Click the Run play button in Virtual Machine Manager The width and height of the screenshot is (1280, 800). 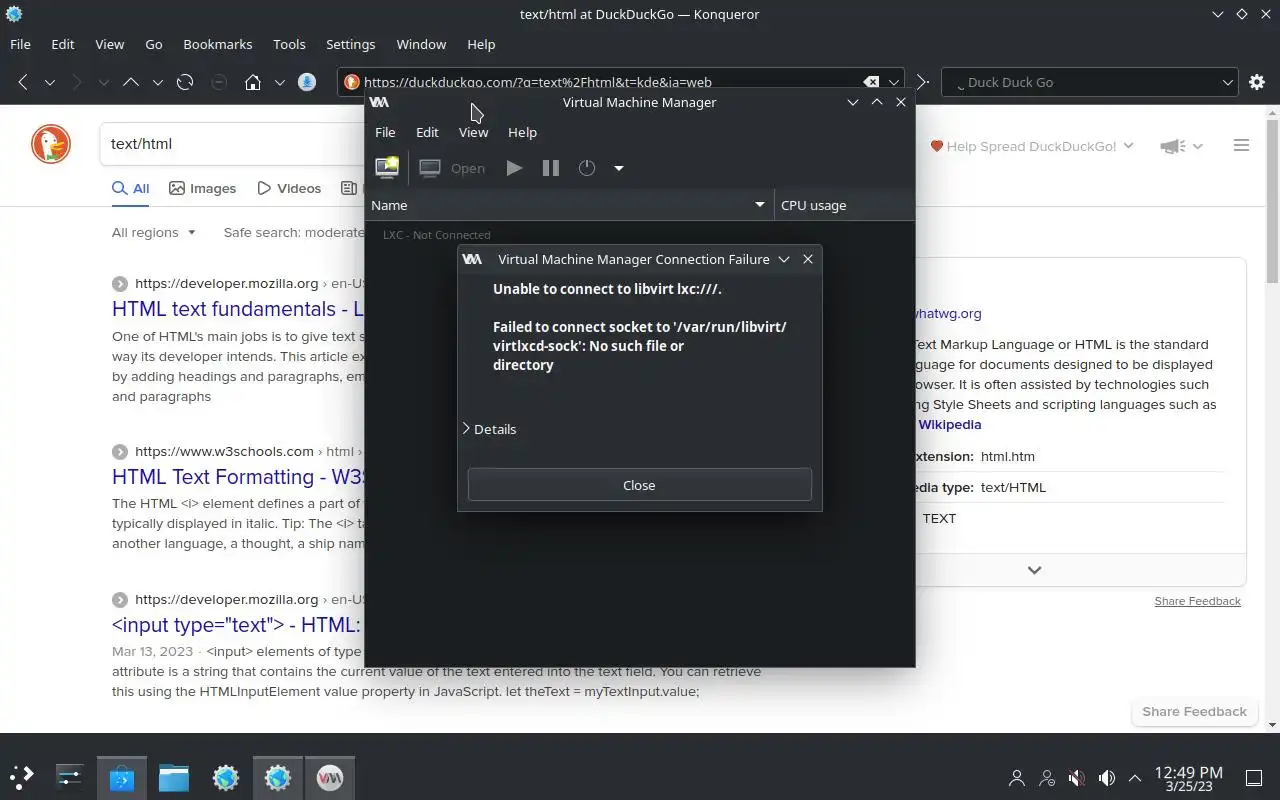click(x=514, y=168)
